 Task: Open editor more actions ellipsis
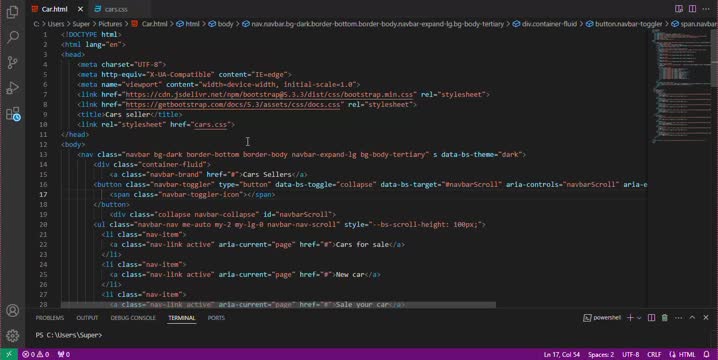(706, 9)
